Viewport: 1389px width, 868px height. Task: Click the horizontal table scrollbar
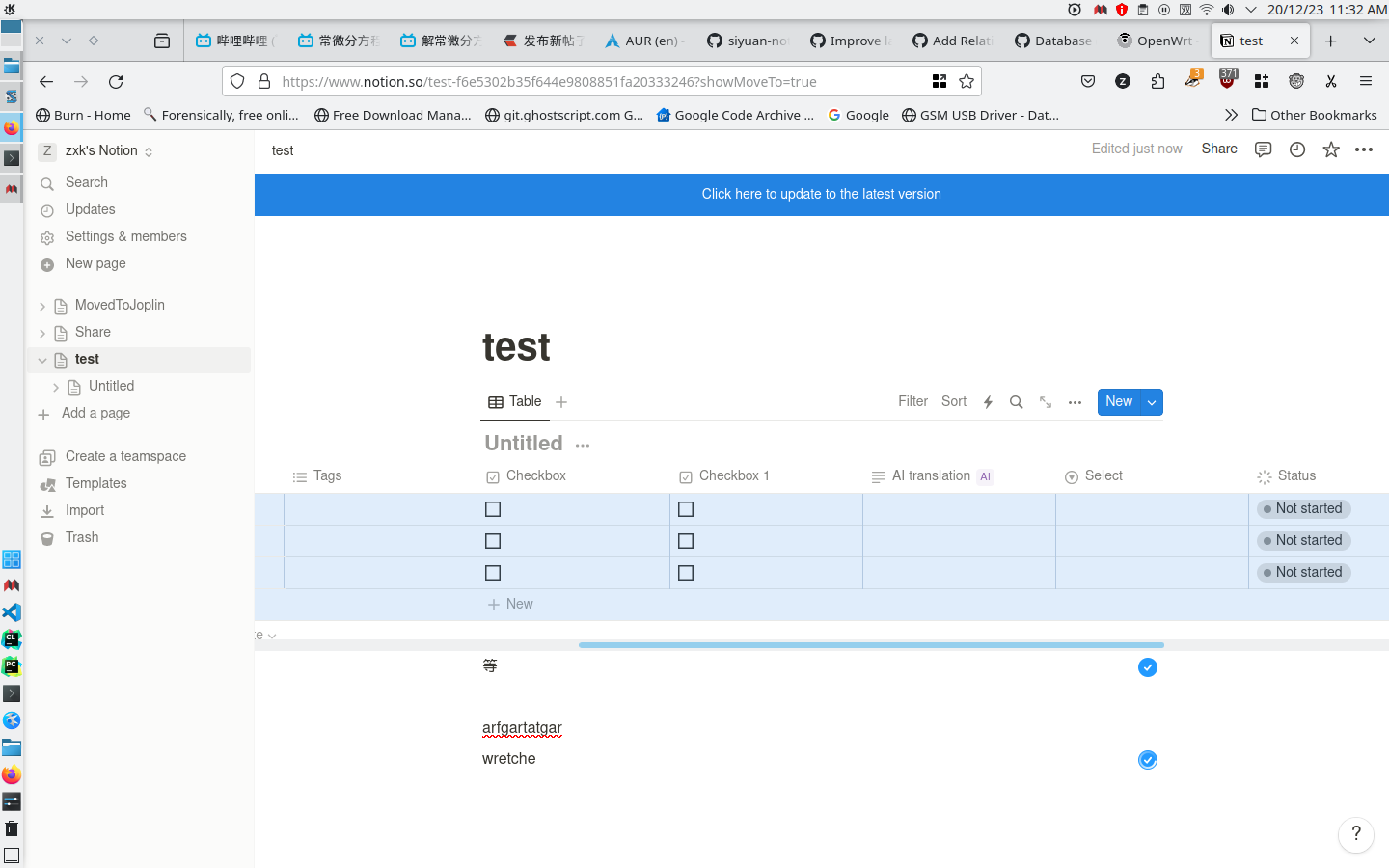click(870, 644)
